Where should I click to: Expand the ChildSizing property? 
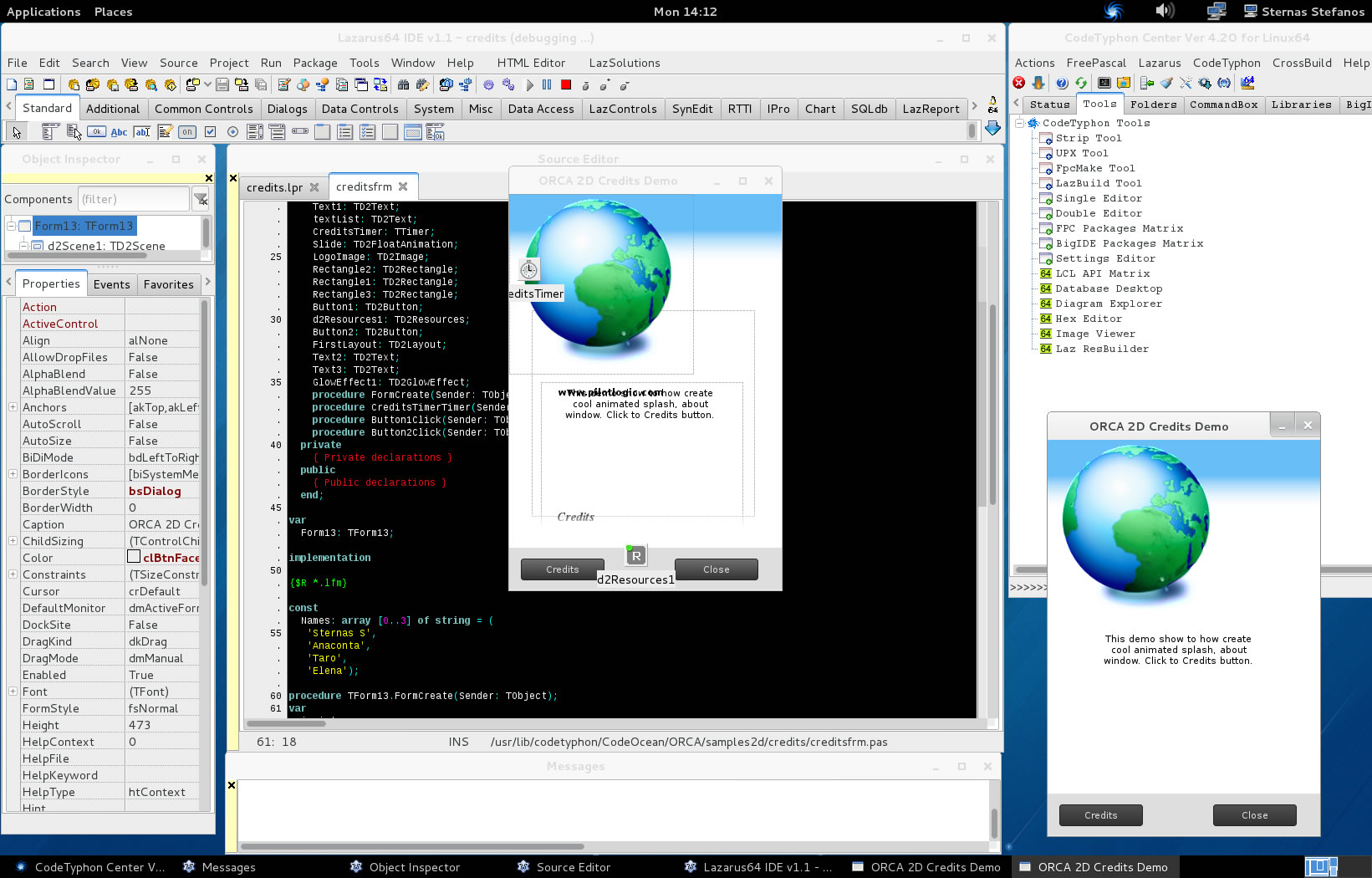tap(13, 541)
